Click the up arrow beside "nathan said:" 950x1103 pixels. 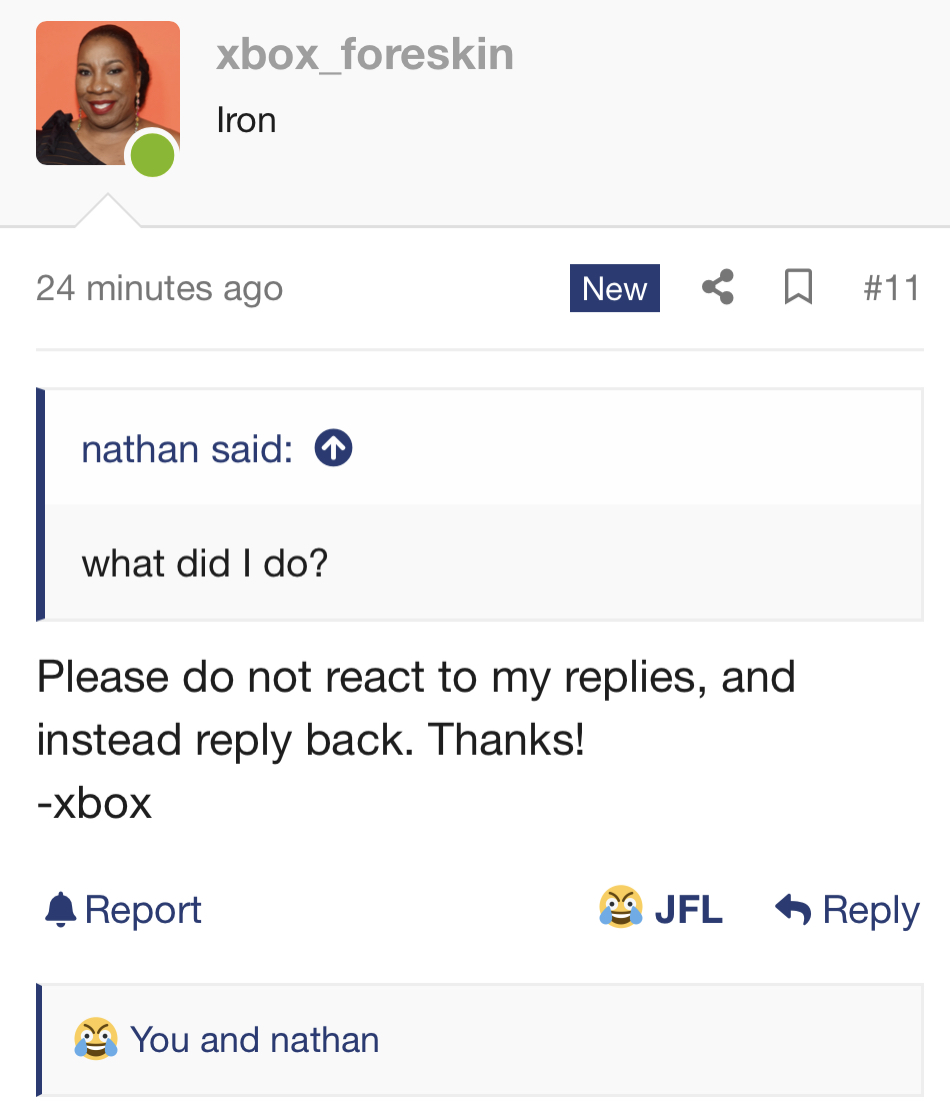click(333, 449)
